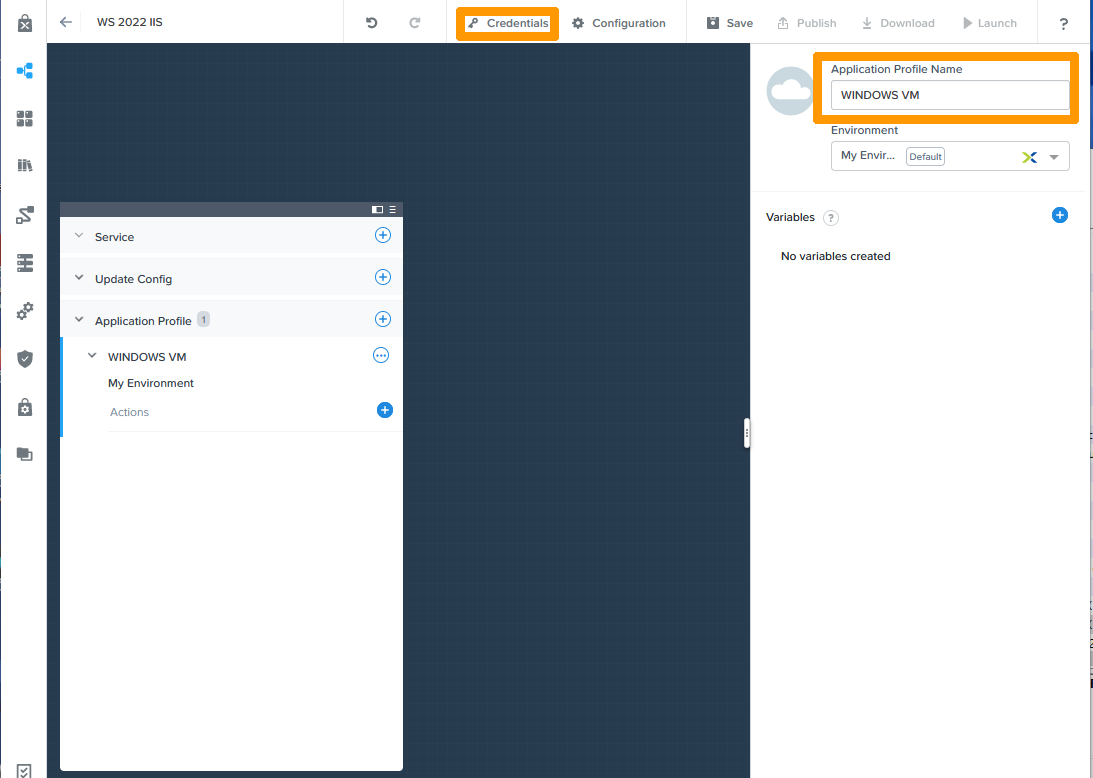Collapse the Update Config section

(x=80, y=278)
